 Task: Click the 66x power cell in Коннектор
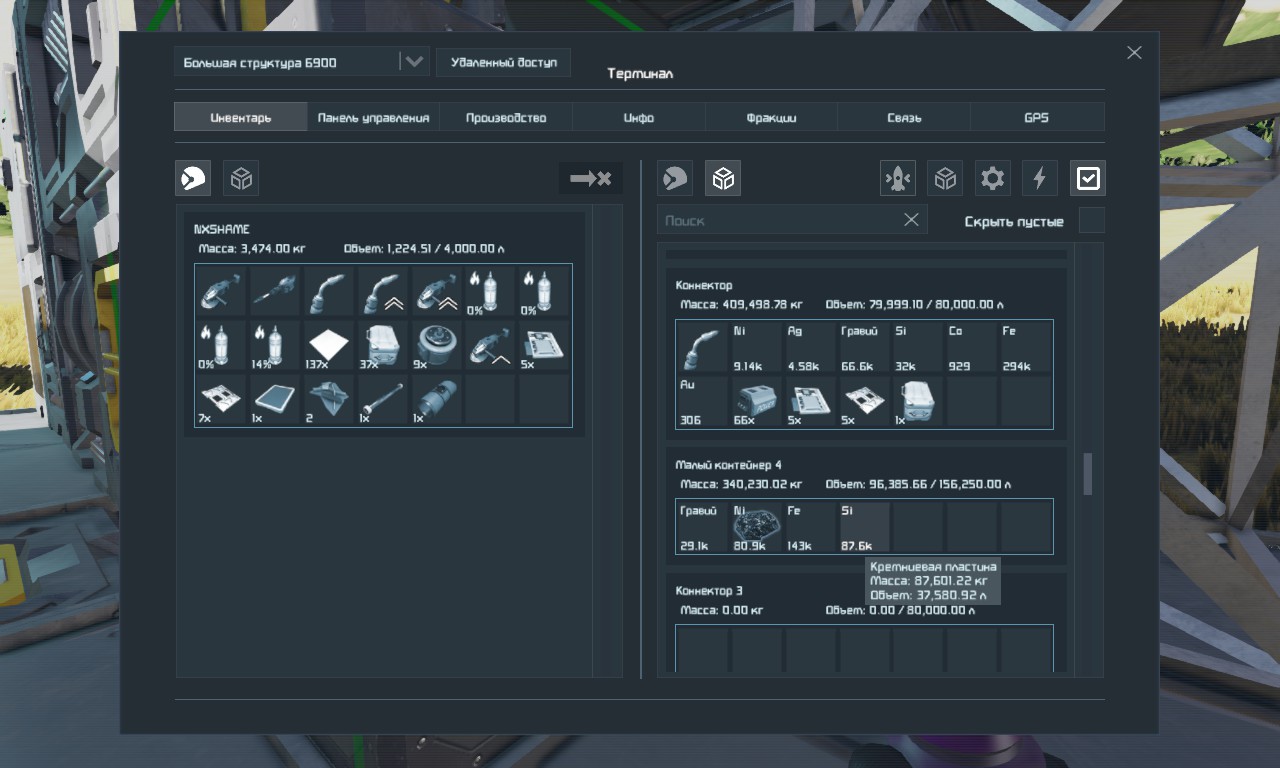pos(756,401)
